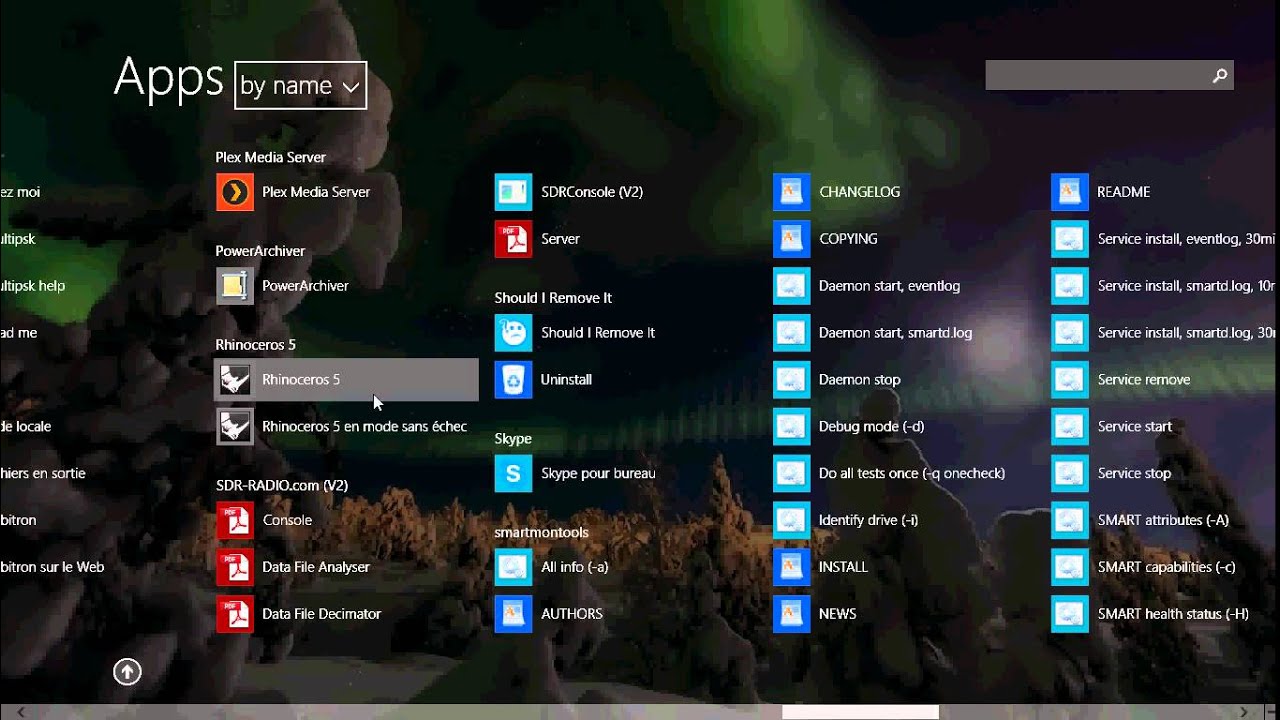Select the Rhinoceros 5 group header
The width and height of the screenshot is (1280, 720).
pyautogui.click(x=256, y=345)
